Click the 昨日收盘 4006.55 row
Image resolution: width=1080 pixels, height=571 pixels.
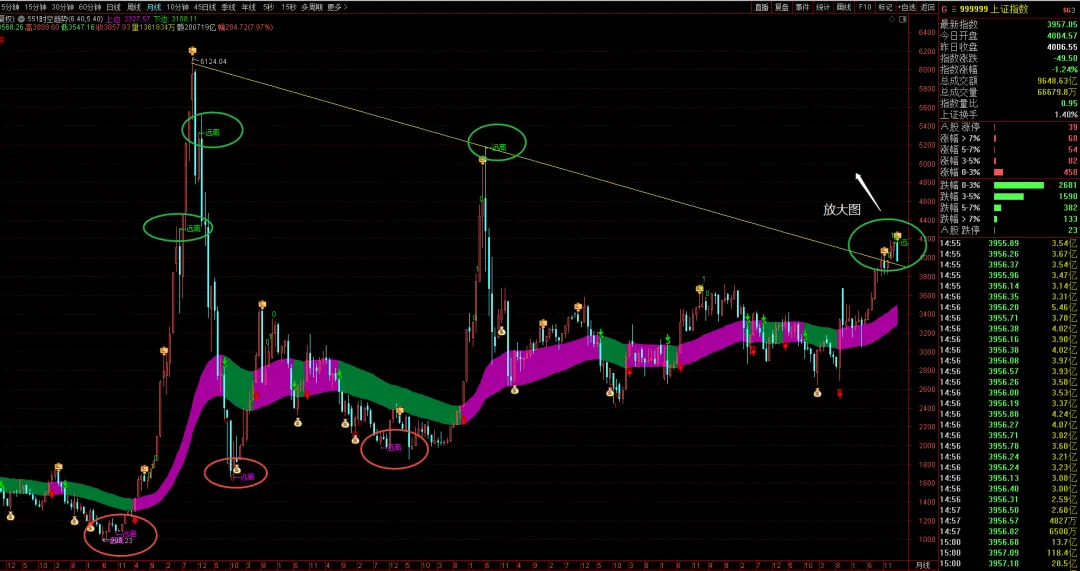[x=1009, y=47]
